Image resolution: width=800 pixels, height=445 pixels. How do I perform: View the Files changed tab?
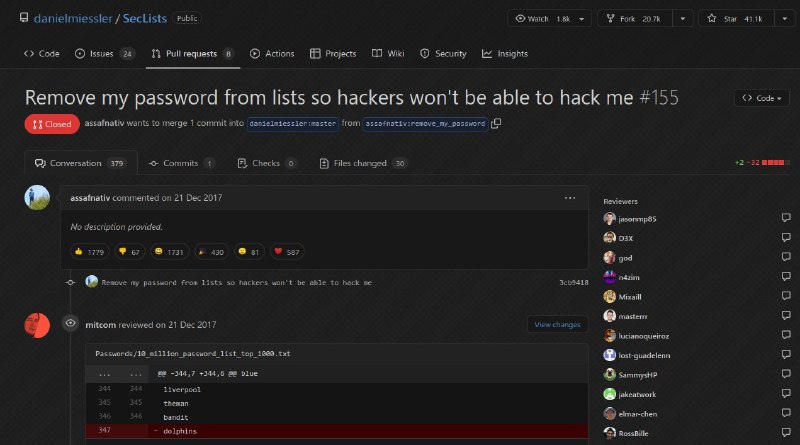pyautogui.click(x=362, y=163)
